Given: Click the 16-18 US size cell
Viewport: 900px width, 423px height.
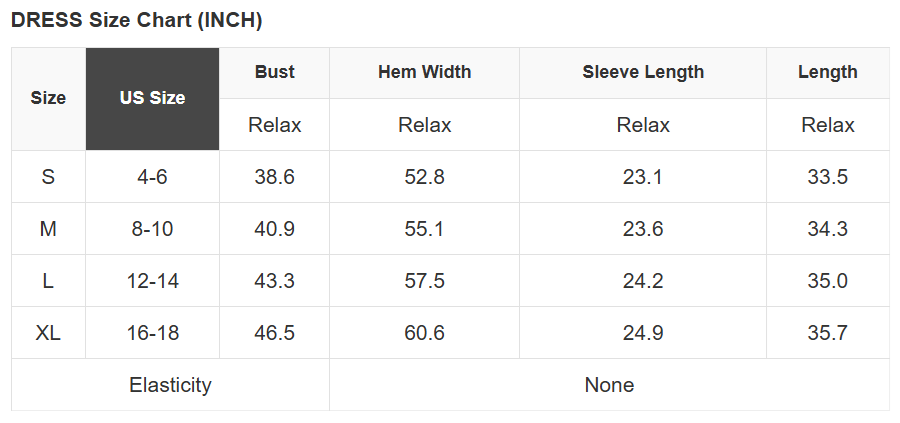Looking at the screenshot, I should tap(152, 333).
